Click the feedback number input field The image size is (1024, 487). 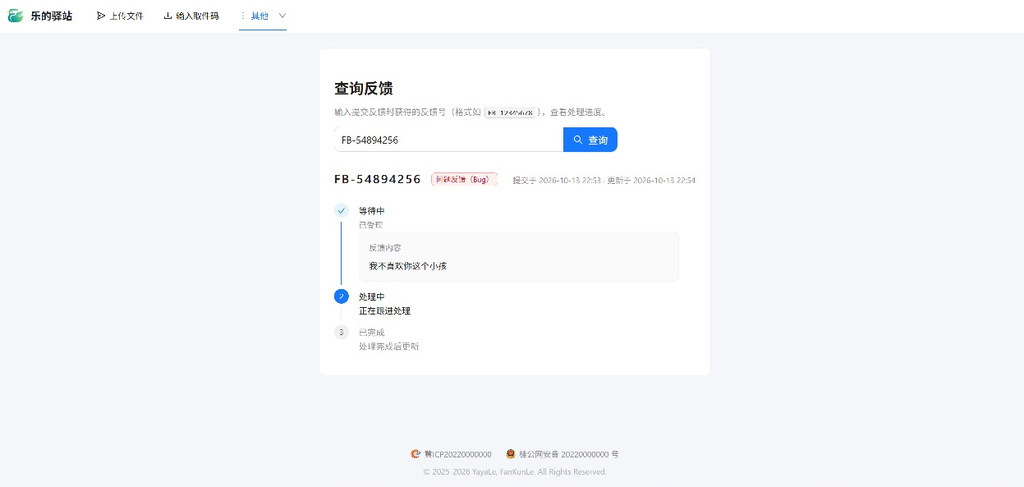click(x=449, y=140)
